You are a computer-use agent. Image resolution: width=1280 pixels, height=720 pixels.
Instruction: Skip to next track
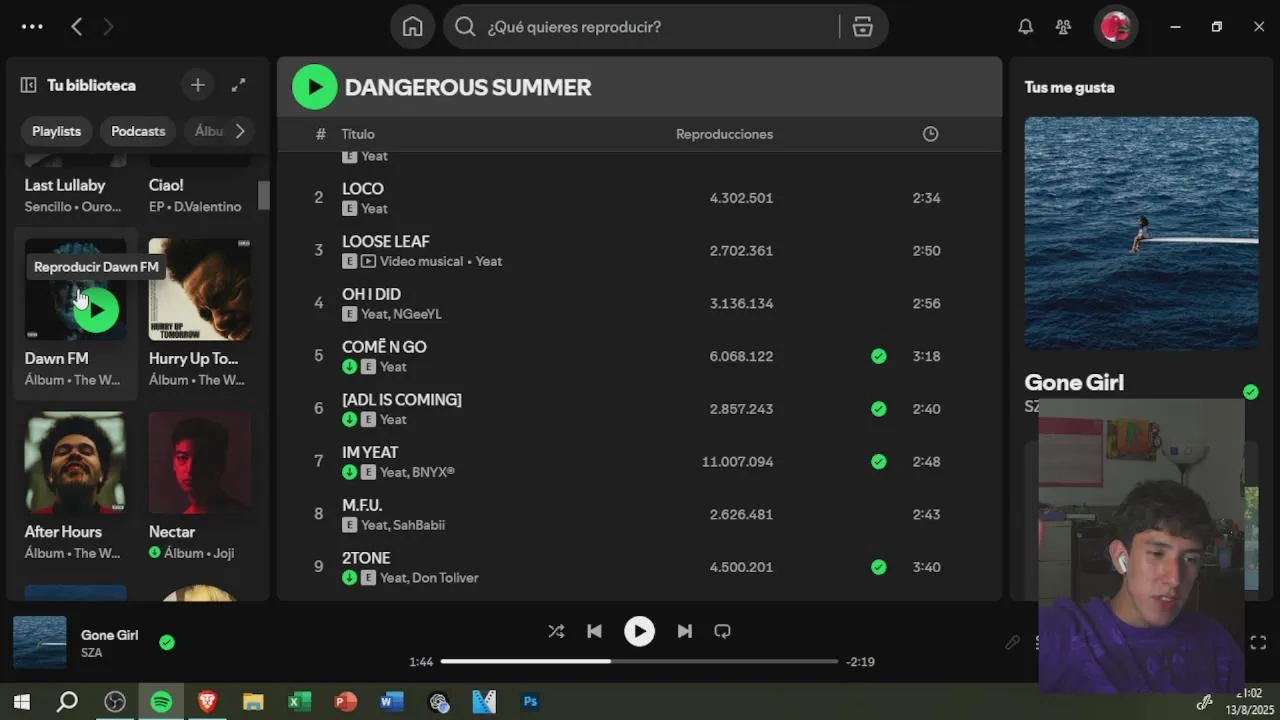pos(684,631)
